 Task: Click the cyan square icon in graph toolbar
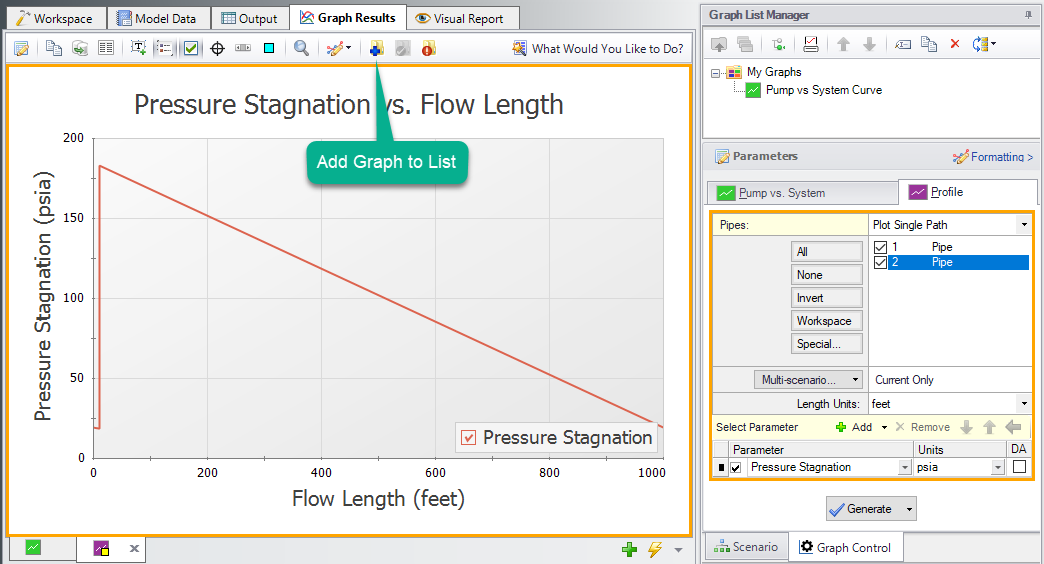269,48
